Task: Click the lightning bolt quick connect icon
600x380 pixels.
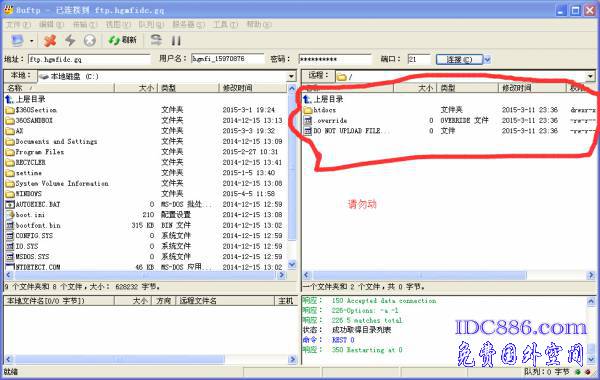Action: pyautogui.click(x=70, y=40)
